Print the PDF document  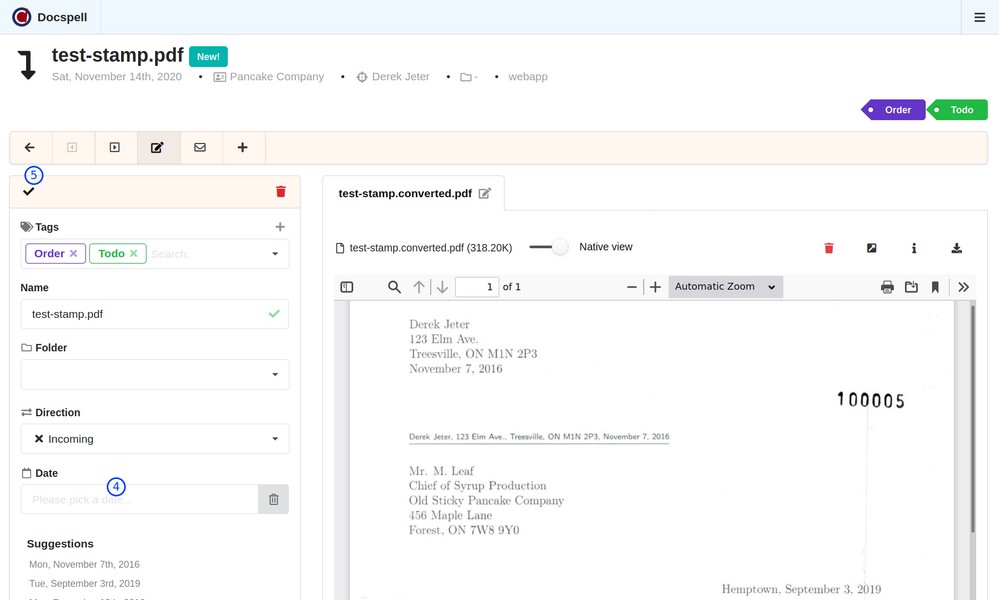tap(887, 287)
